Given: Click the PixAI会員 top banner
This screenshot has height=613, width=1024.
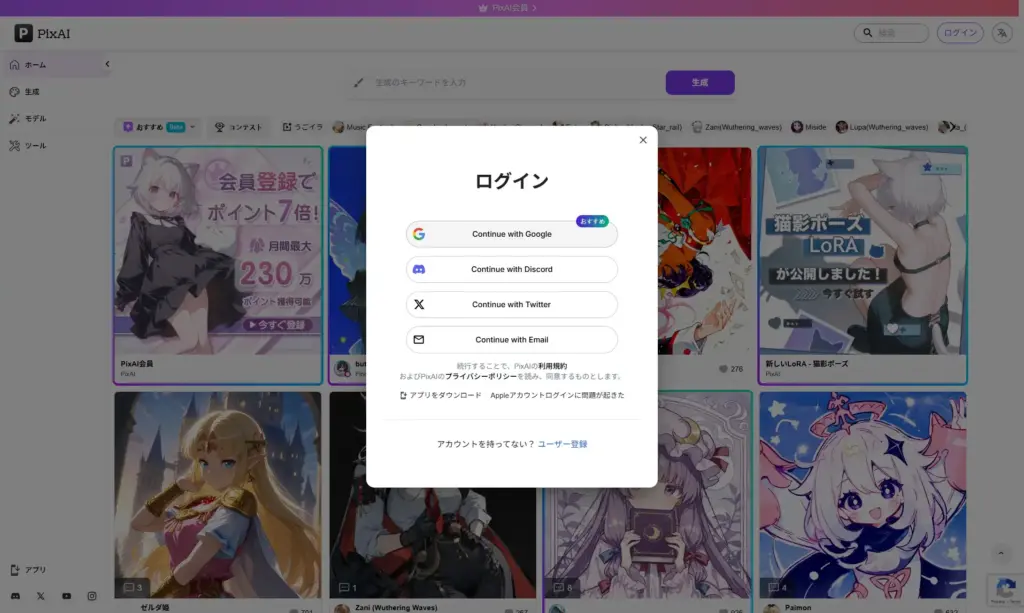Looking at the screenshot, I should point(507,8).
